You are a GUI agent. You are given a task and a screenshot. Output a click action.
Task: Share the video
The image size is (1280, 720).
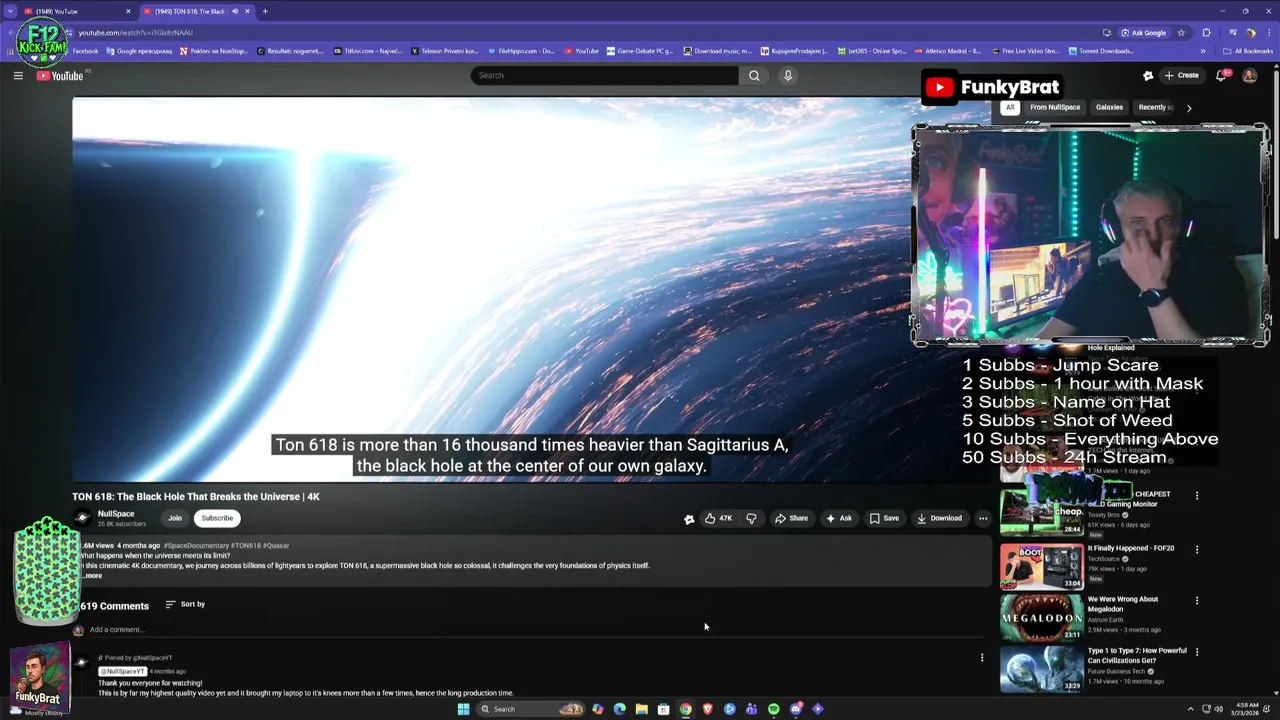[791, 518]
